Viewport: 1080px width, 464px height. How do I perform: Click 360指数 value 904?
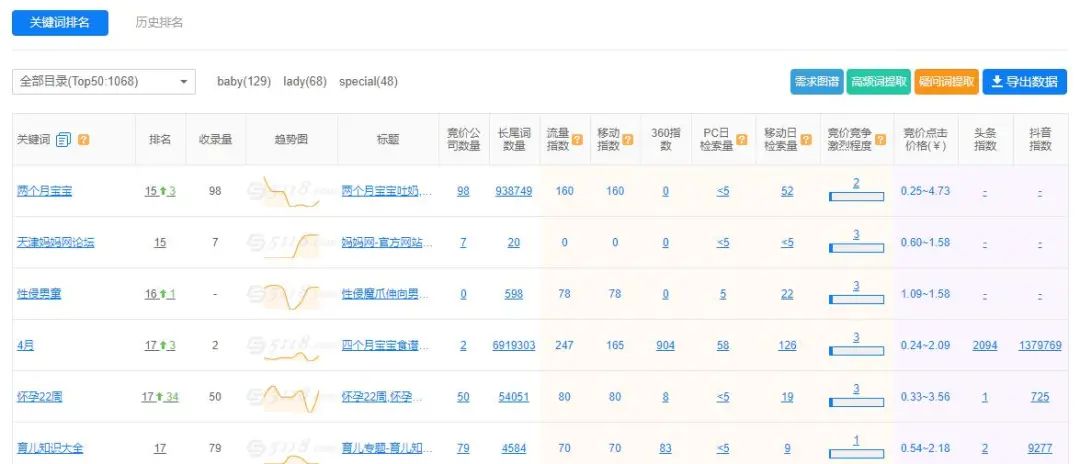pyautogui.click(x=665, y=346)
